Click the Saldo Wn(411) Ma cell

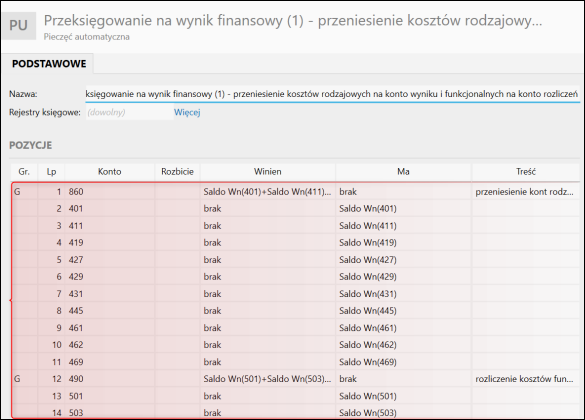pyautogui.click(x=403, y=226)
